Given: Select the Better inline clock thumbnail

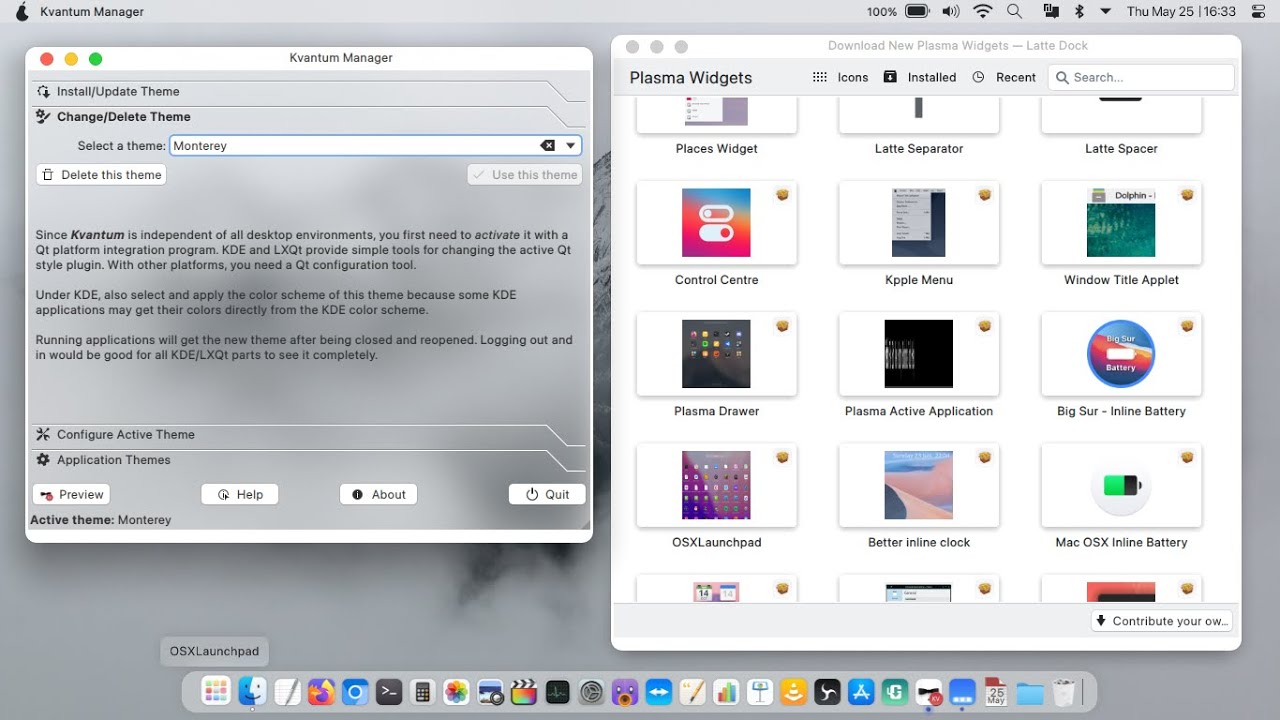Looking at the screenshot, I should click(x=919, y=485).
